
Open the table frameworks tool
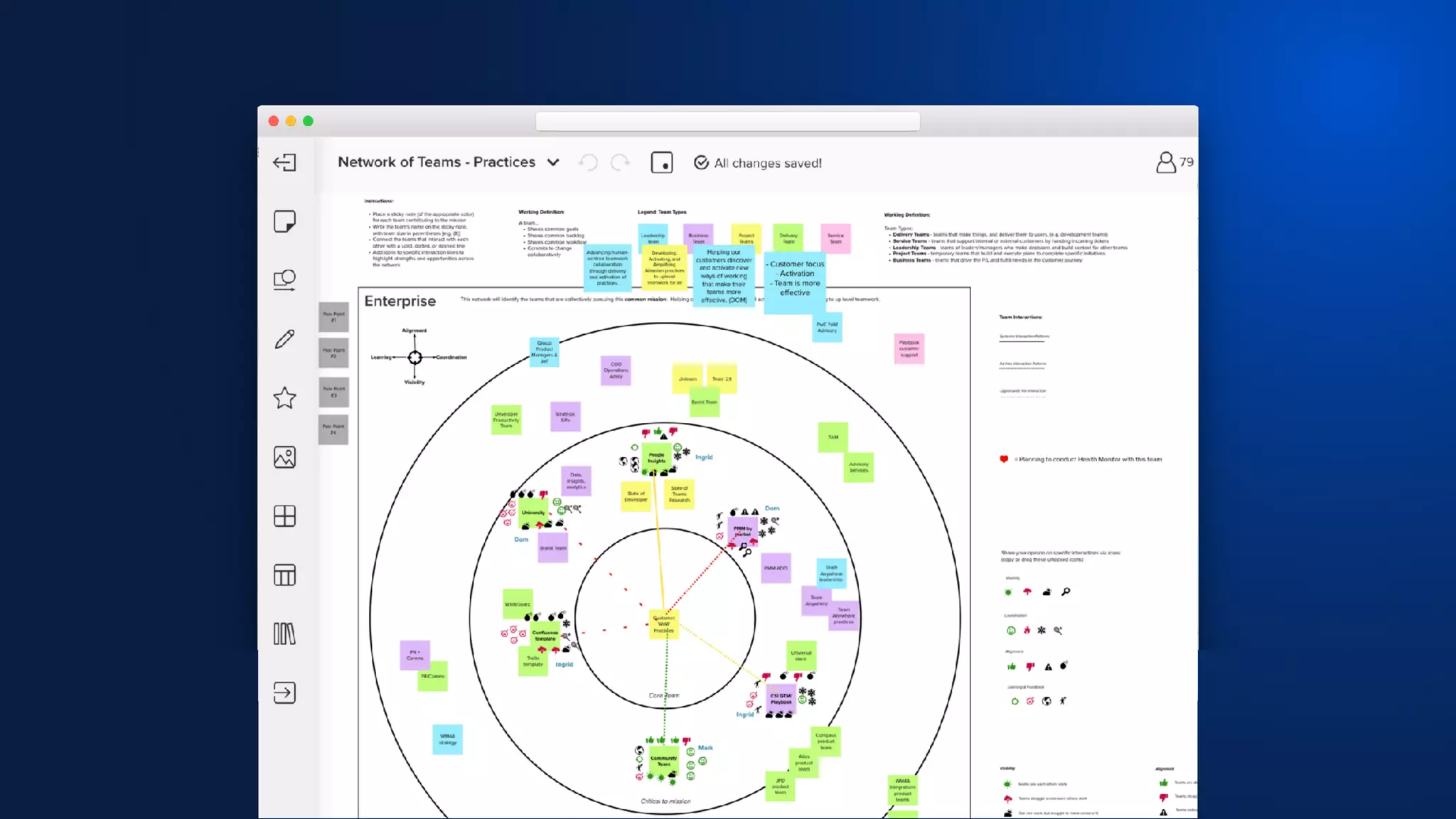[x=284, y=575]
